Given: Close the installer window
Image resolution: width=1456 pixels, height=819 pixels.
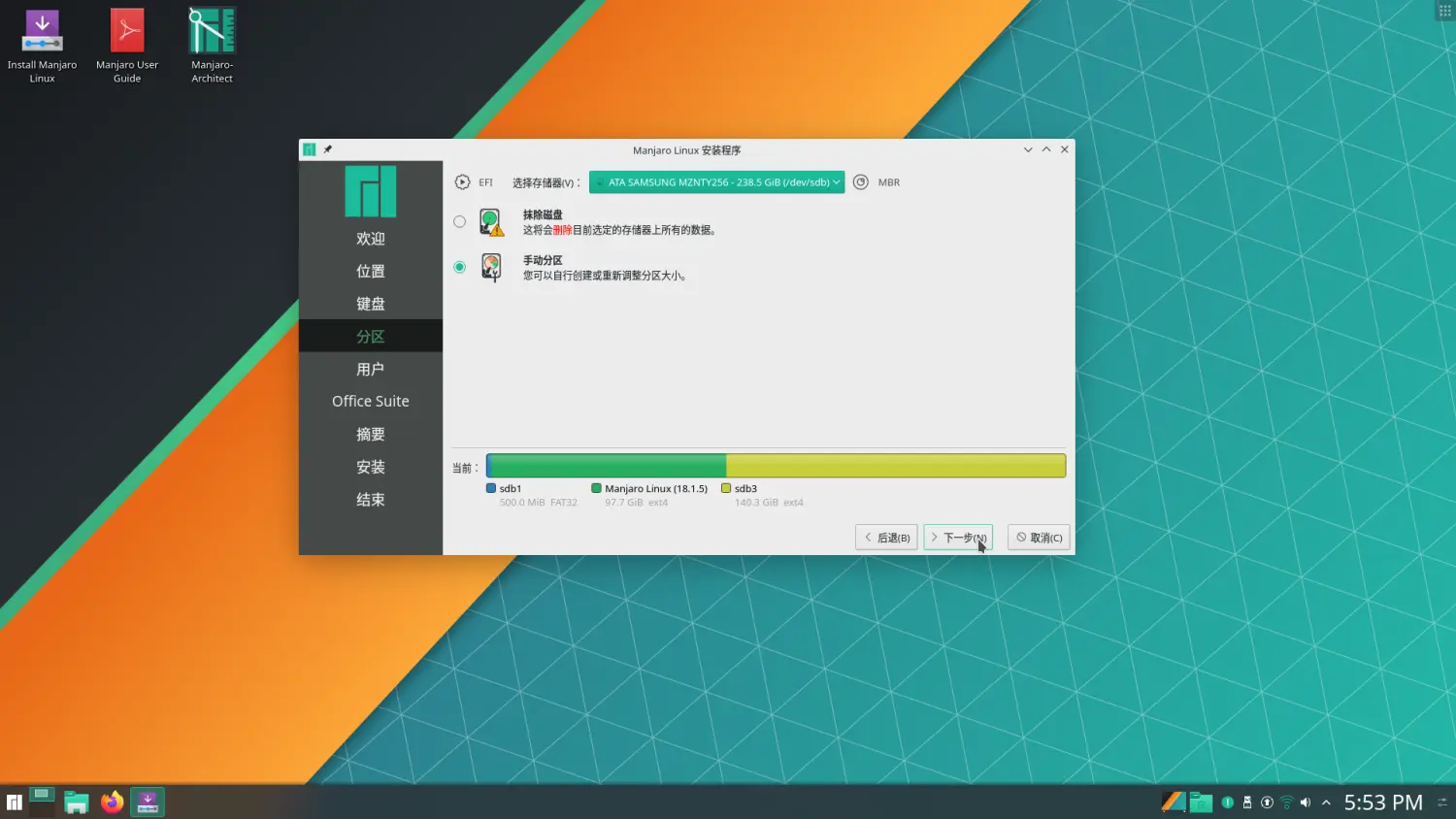Looking at the screenshot, I should point(1065,149).
